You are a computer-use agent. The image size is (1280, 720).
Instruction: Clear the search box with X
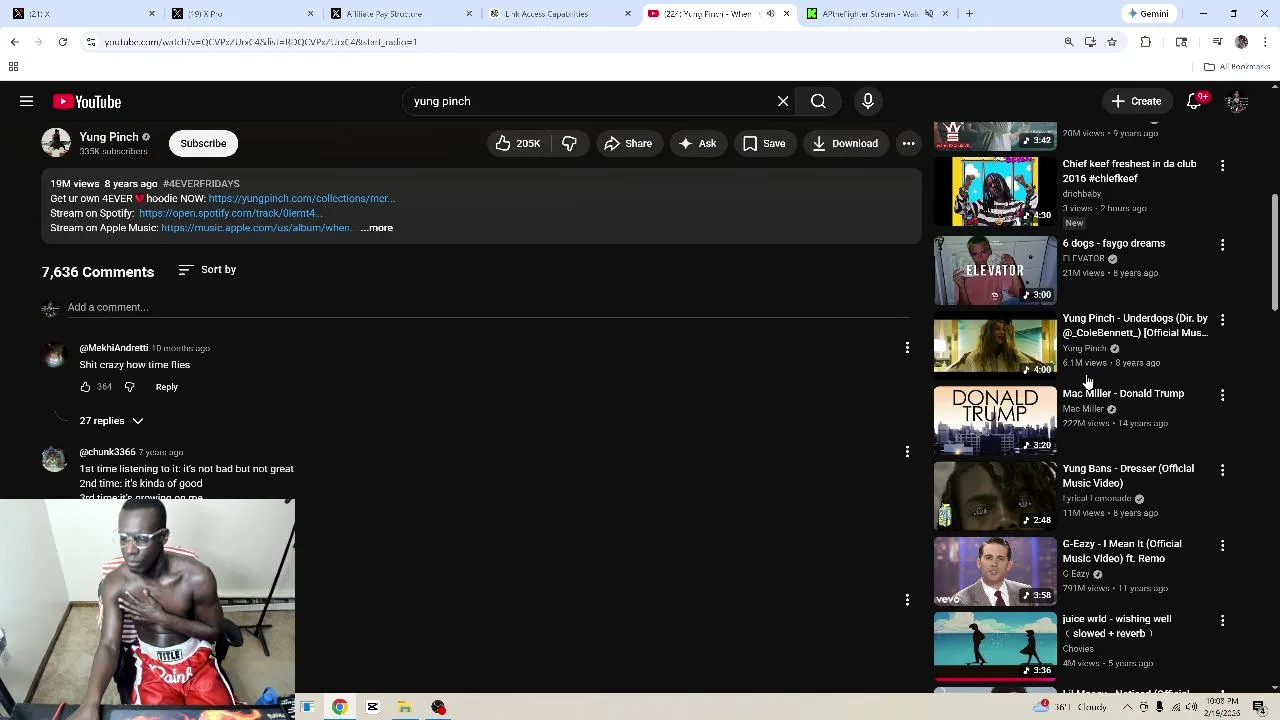(783, 101)
